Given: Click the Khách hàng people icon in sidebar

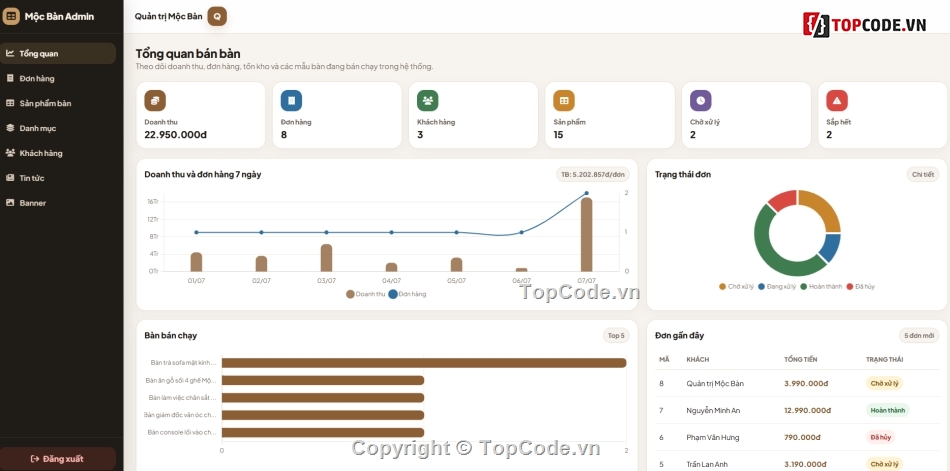Looking at the screenshot, I should [x=10, y=153].
